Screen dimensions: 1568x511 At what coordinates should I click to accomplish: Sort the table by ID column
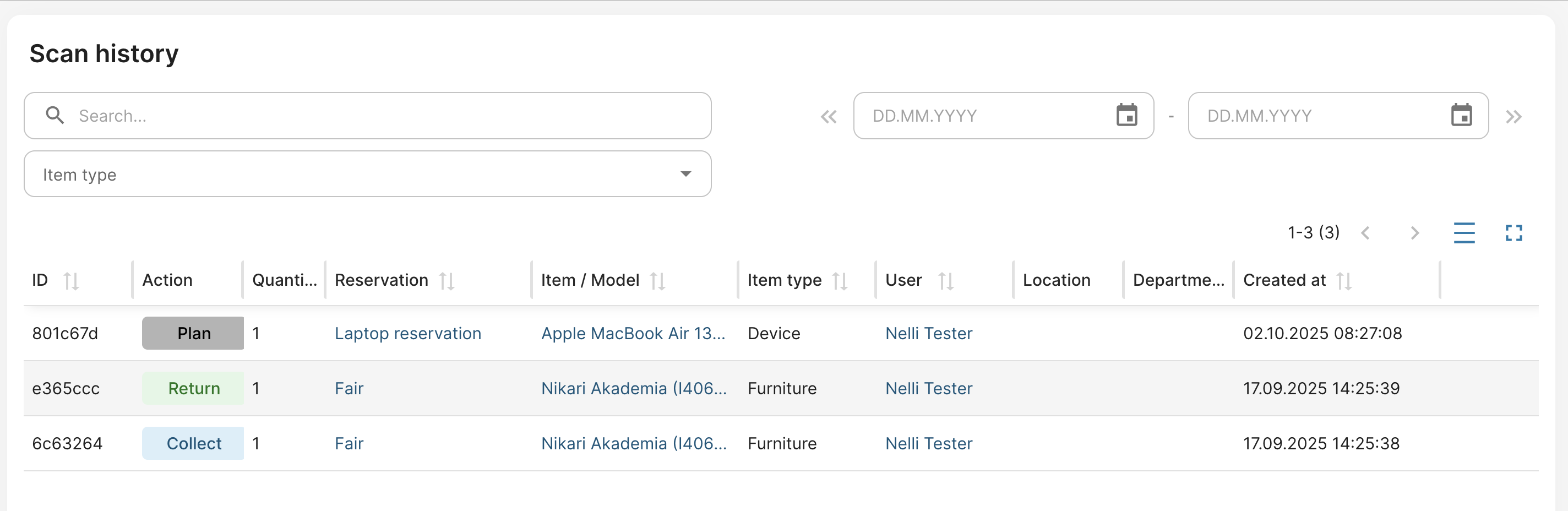pos(71,281)
